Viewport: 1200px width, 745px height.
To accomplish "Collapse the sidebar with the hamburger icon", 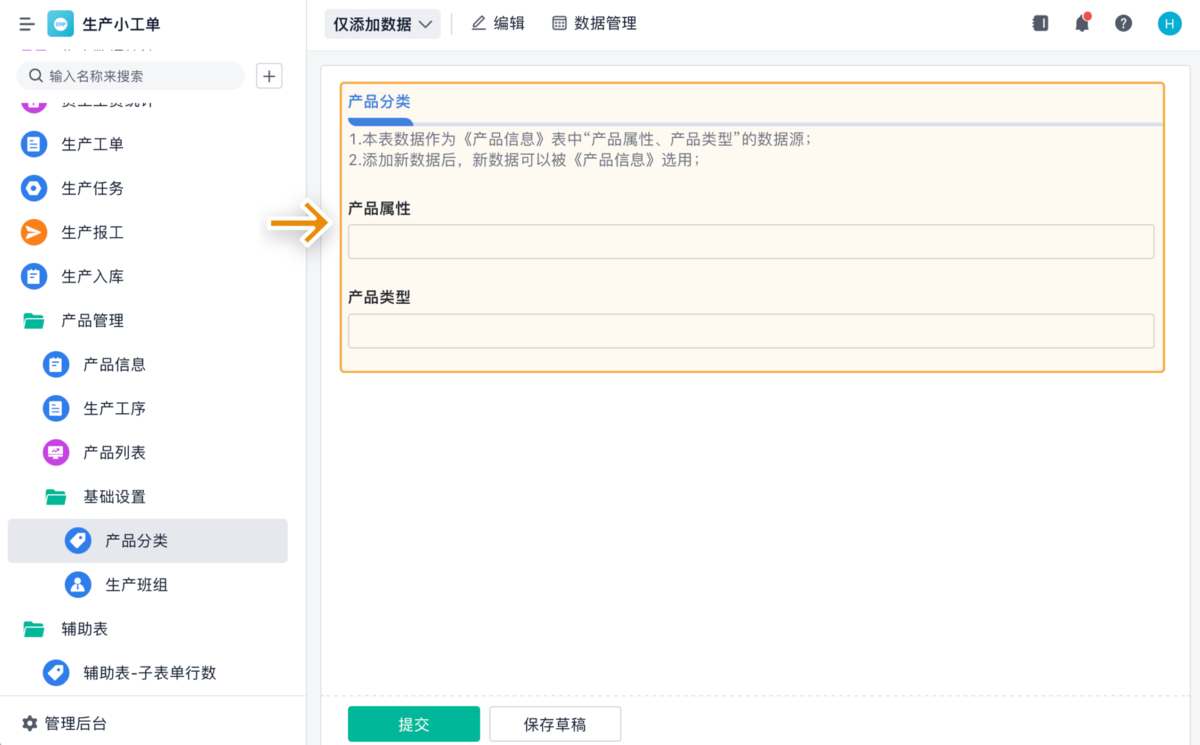I will point(27,24).
